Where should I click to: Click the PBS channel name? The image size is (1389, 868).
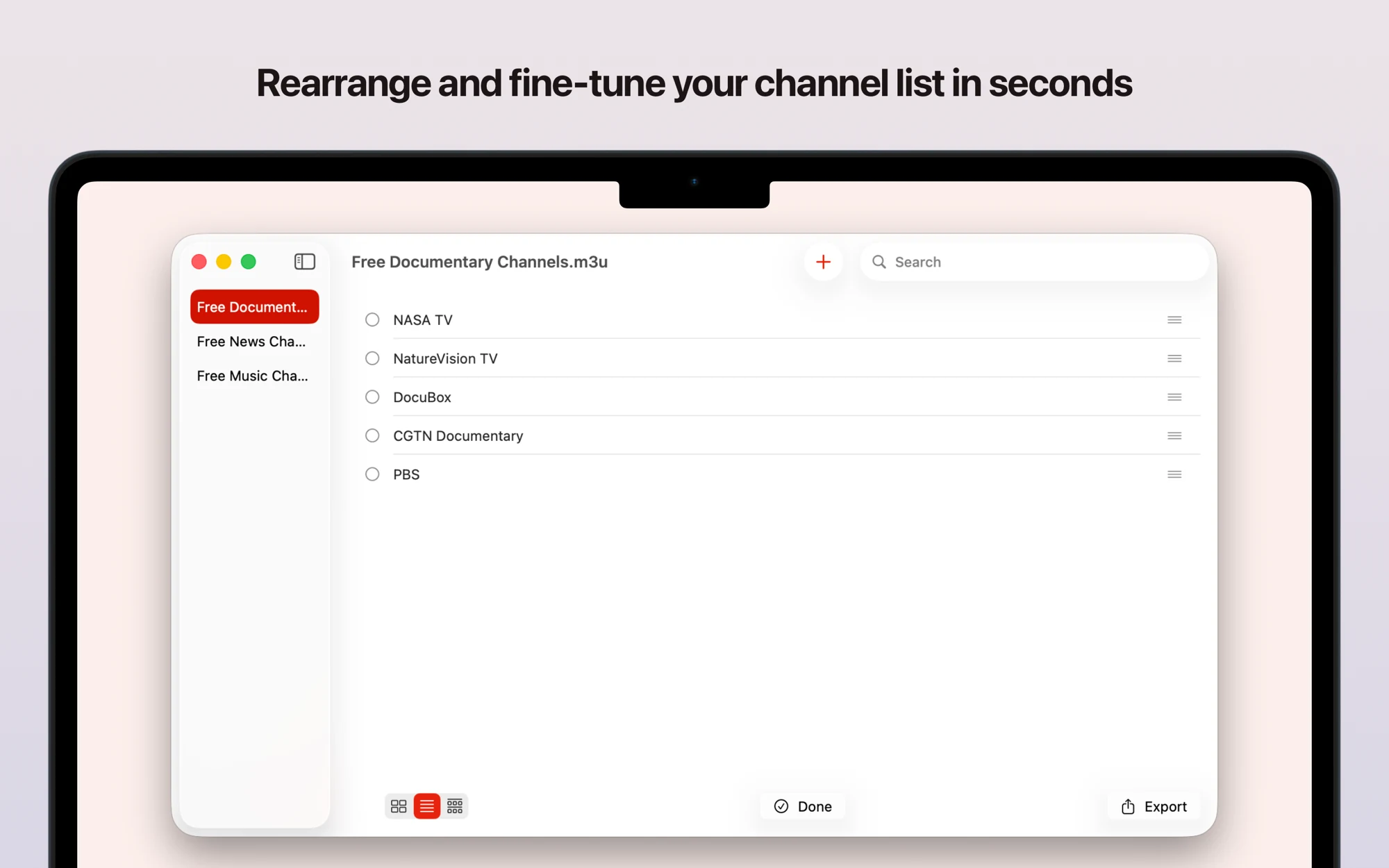pyautogui.click(x=406, y=474)
